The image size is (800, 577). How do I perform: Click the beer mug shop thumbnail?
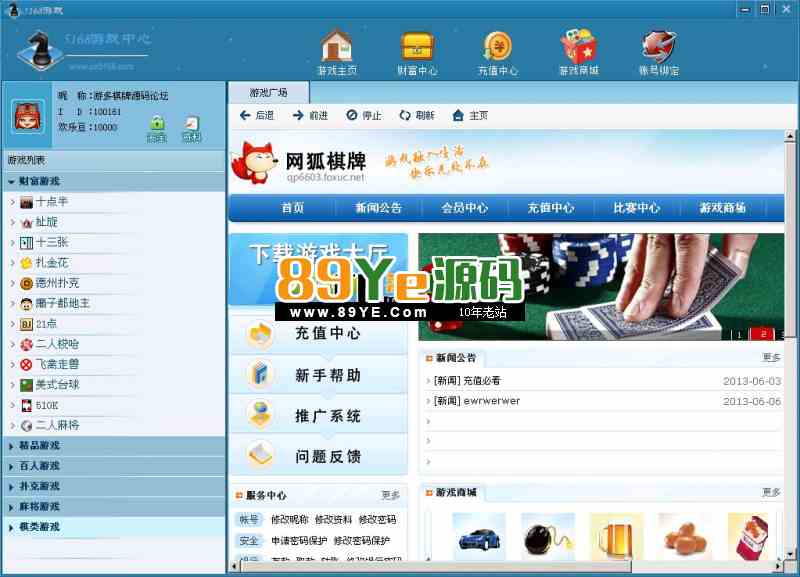(x=616, y=537)
